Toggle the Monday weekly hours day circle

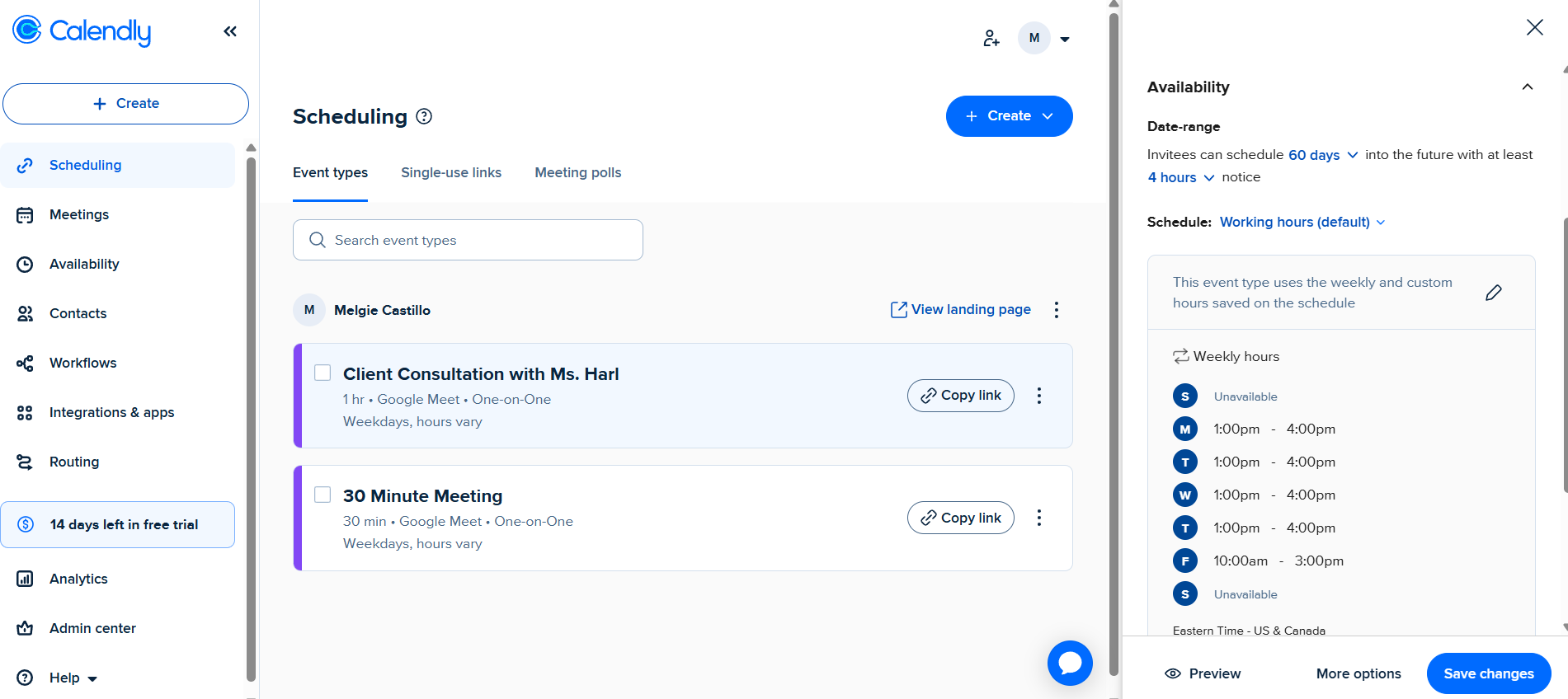coord(1185,429)
